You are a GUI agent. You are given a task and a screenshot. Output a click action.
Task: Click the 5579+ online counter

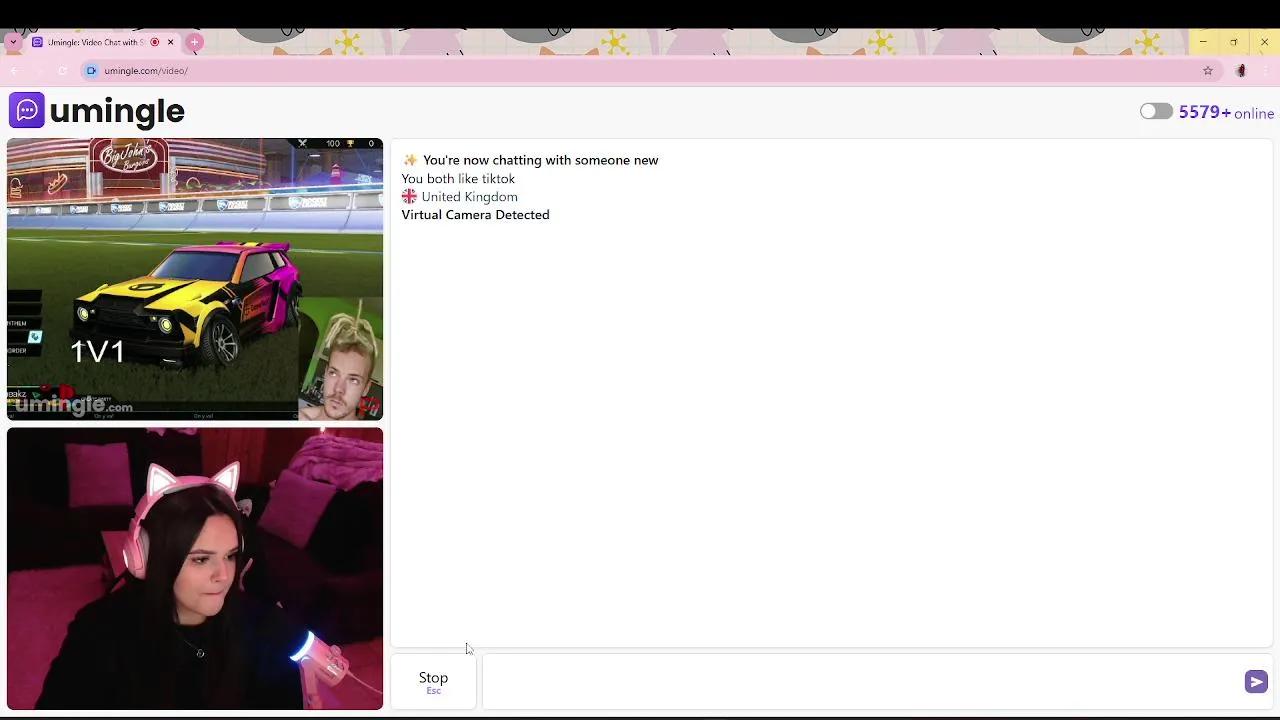[1226, 112]
